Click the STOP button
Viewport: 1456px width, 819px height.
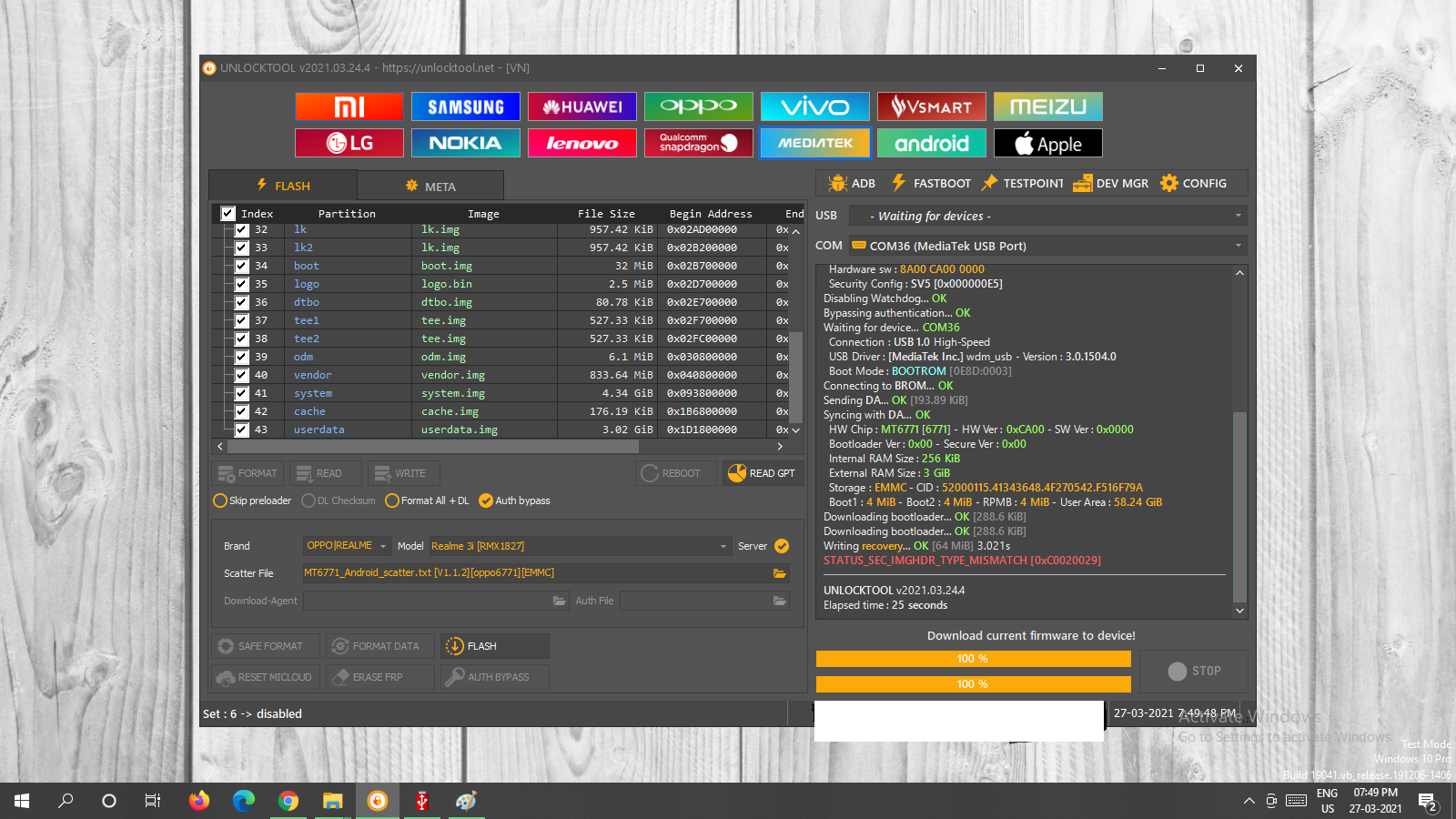pyautogui.click(x=1194, y=671)
